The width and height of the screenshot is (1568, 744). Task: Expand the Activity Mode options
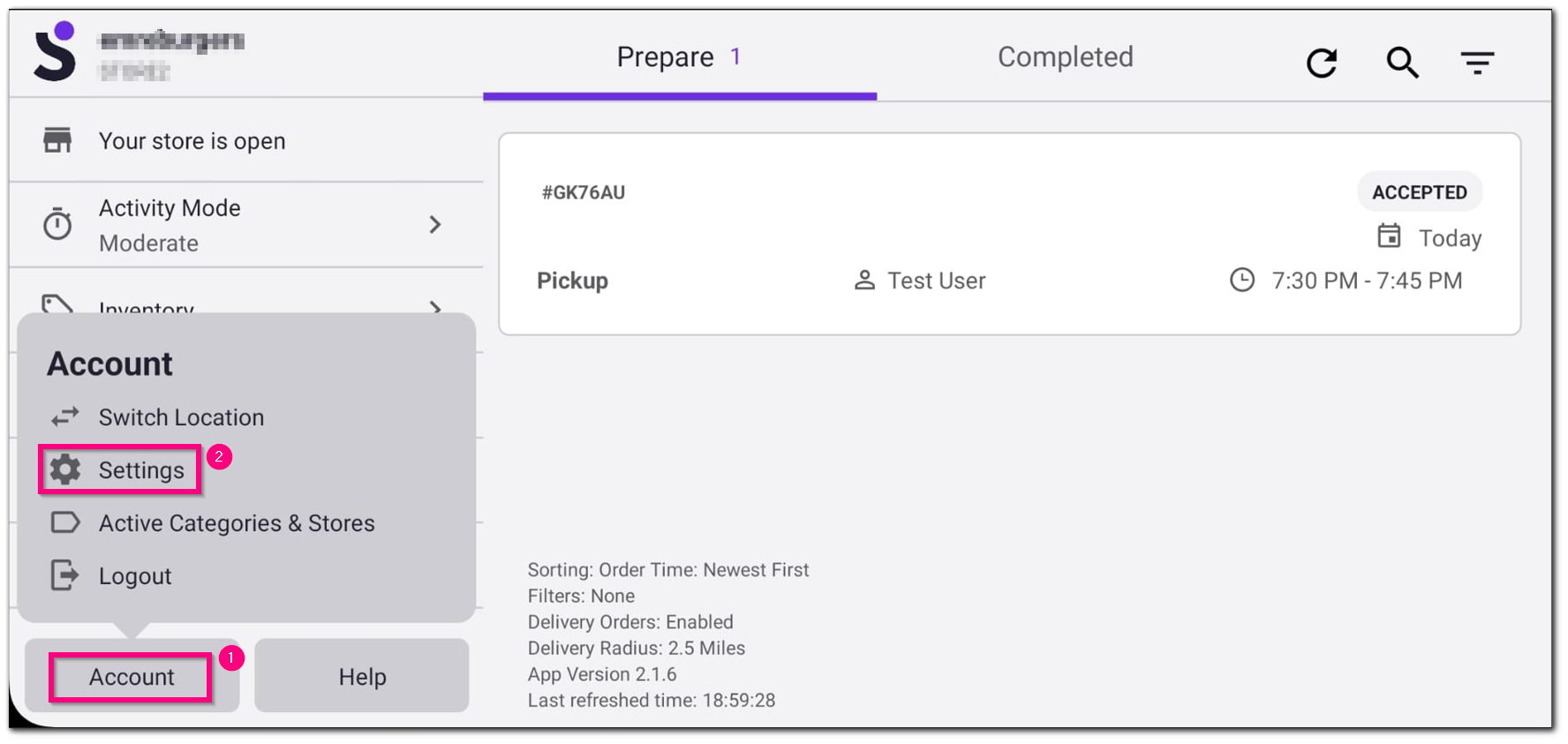click(434, 224)
